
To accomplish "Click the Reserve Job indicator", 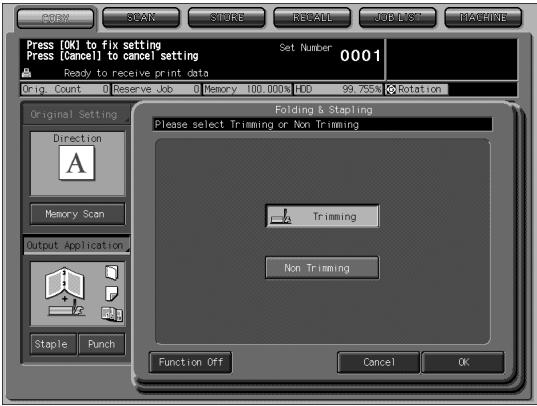I will [x=157, y=89].
